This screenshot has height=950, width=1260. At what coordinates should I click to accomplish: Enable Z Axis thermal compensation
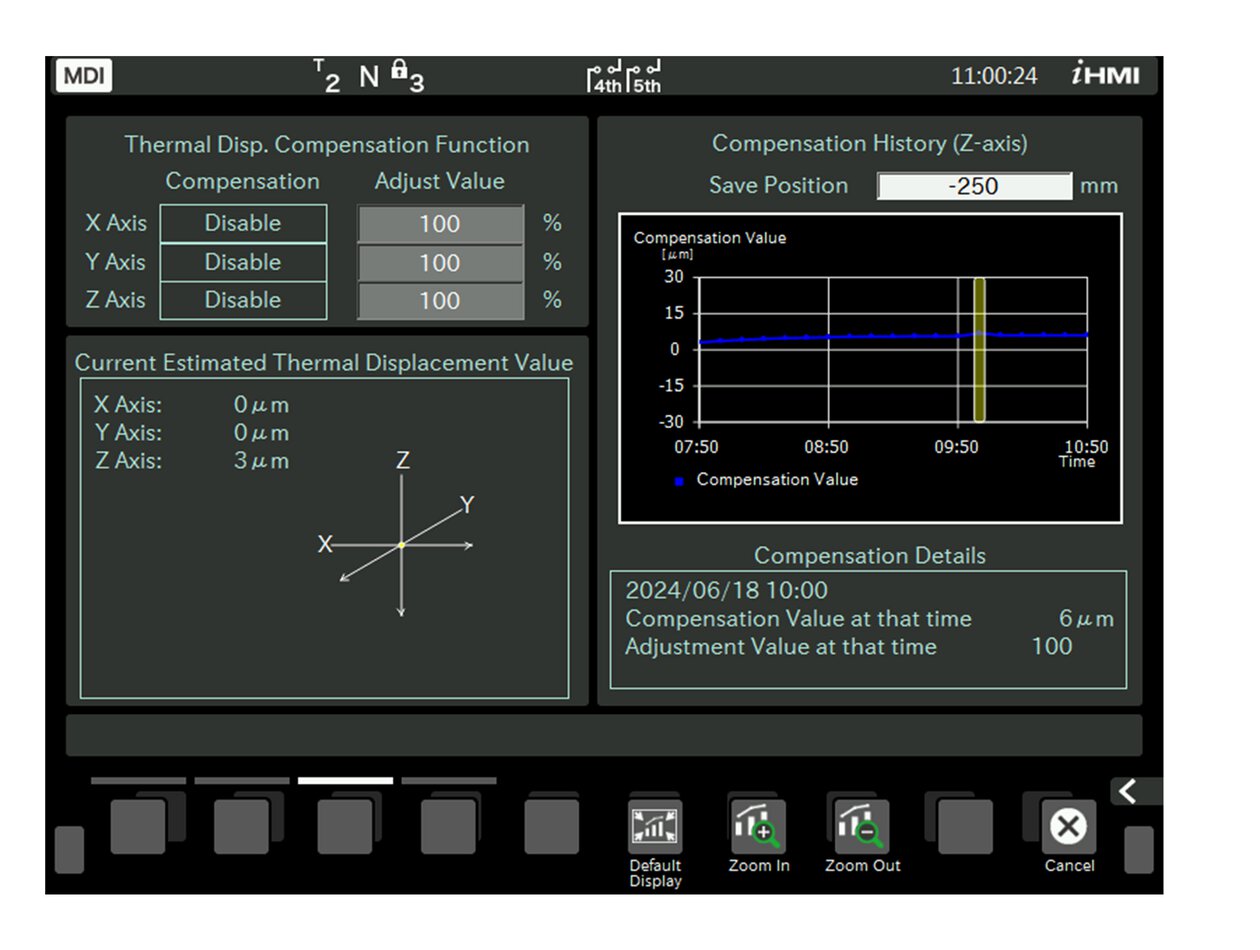(243, 300)
